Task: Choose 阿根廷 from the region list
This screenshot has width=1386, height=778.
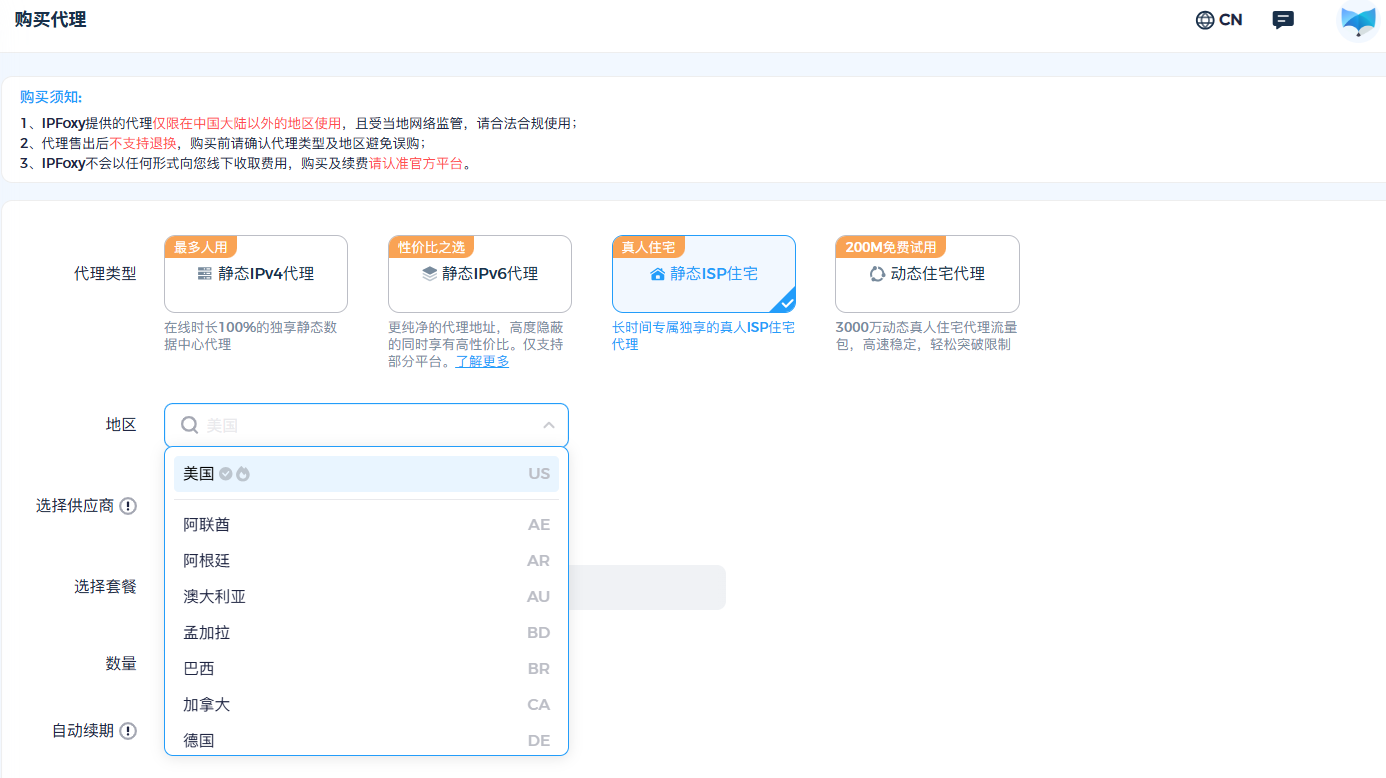Action: click(366, 561)
